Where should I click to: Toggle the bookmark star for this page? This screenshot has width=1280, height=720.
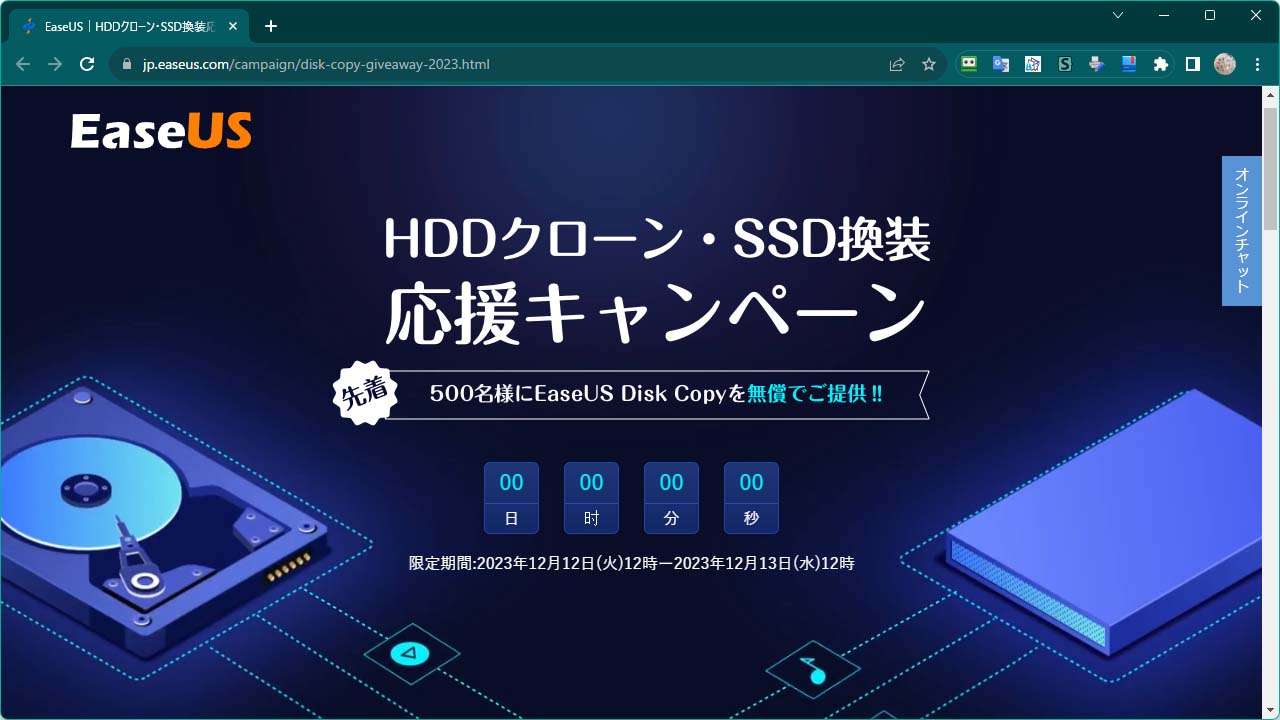pos(929,63)
